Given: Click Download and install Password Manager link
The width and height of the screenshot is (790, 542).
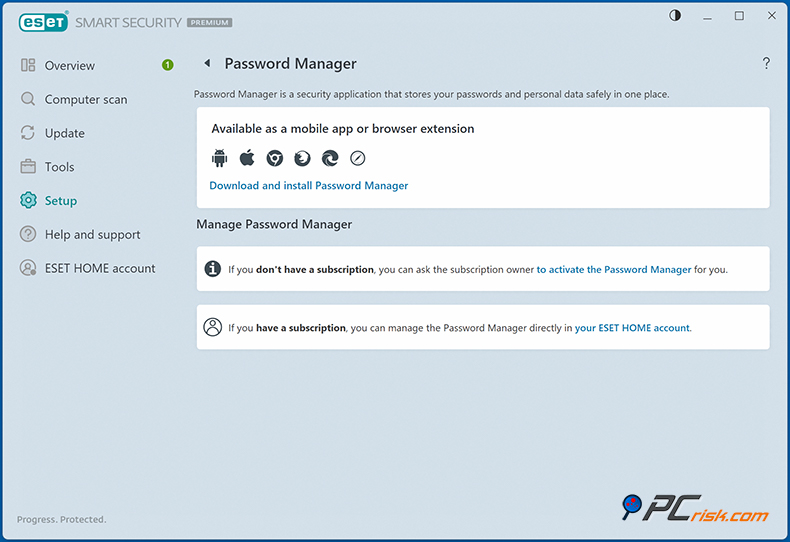Looking at the screenshot, I should pos(308,186).
